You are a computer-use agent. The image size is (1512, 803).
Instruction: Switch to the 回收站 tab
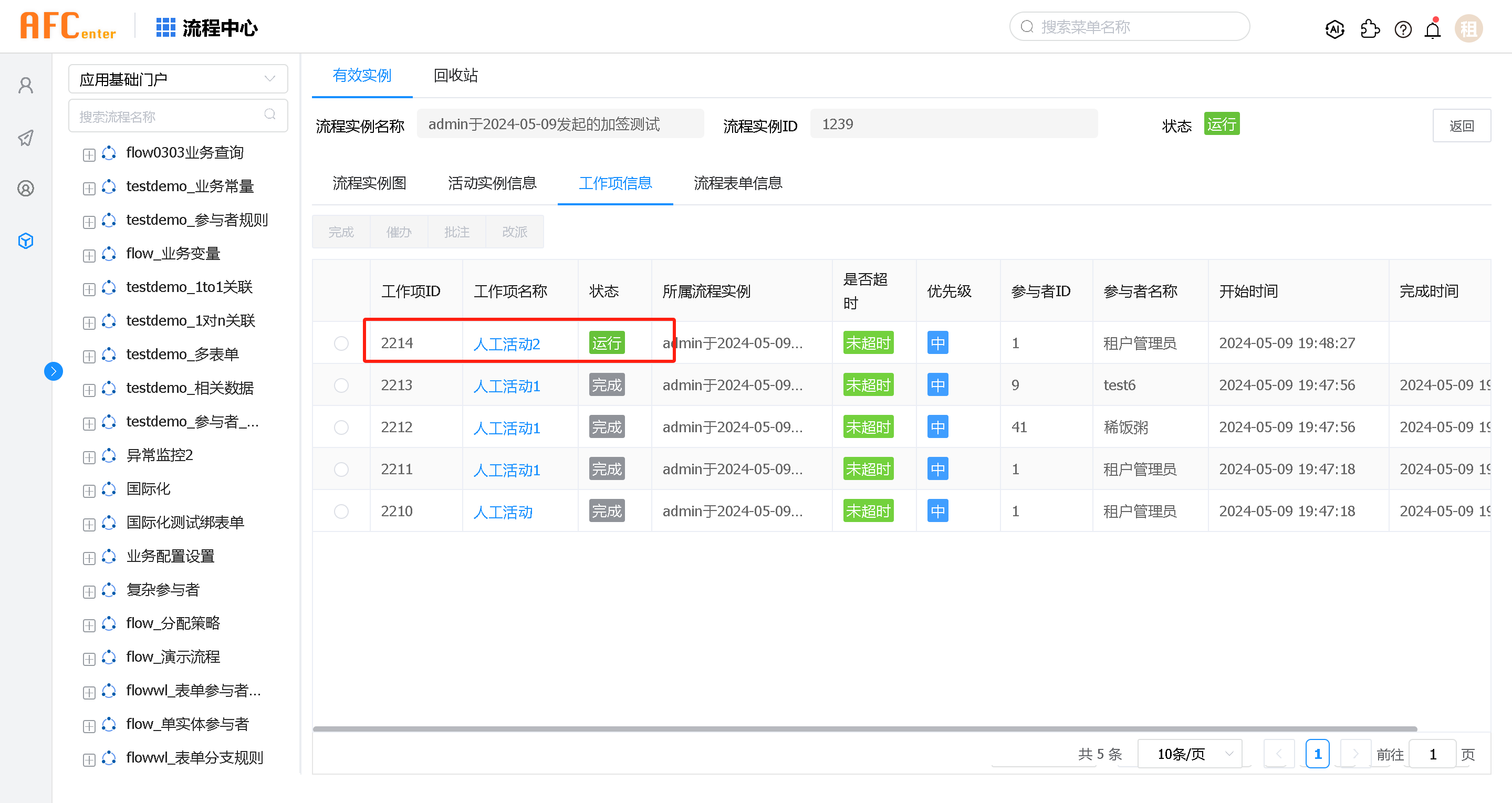[455, 75]
